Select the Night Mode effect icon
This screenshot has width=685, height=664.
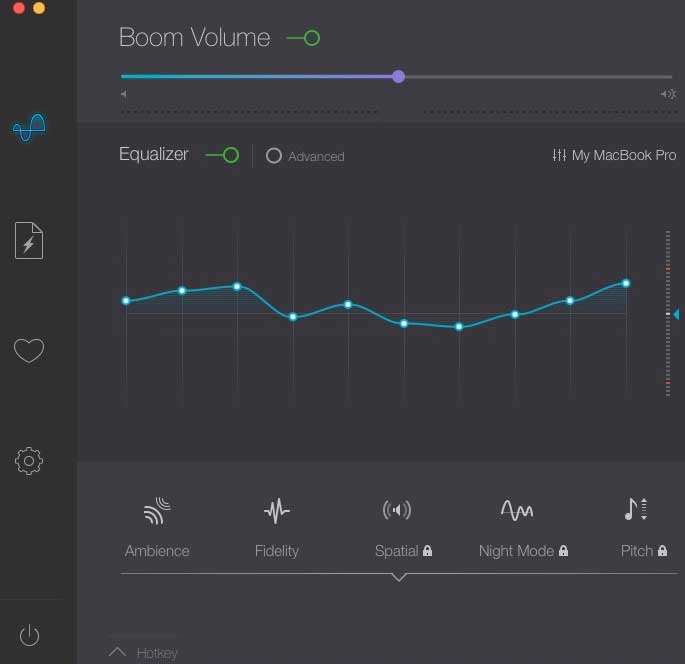(517, 510)
